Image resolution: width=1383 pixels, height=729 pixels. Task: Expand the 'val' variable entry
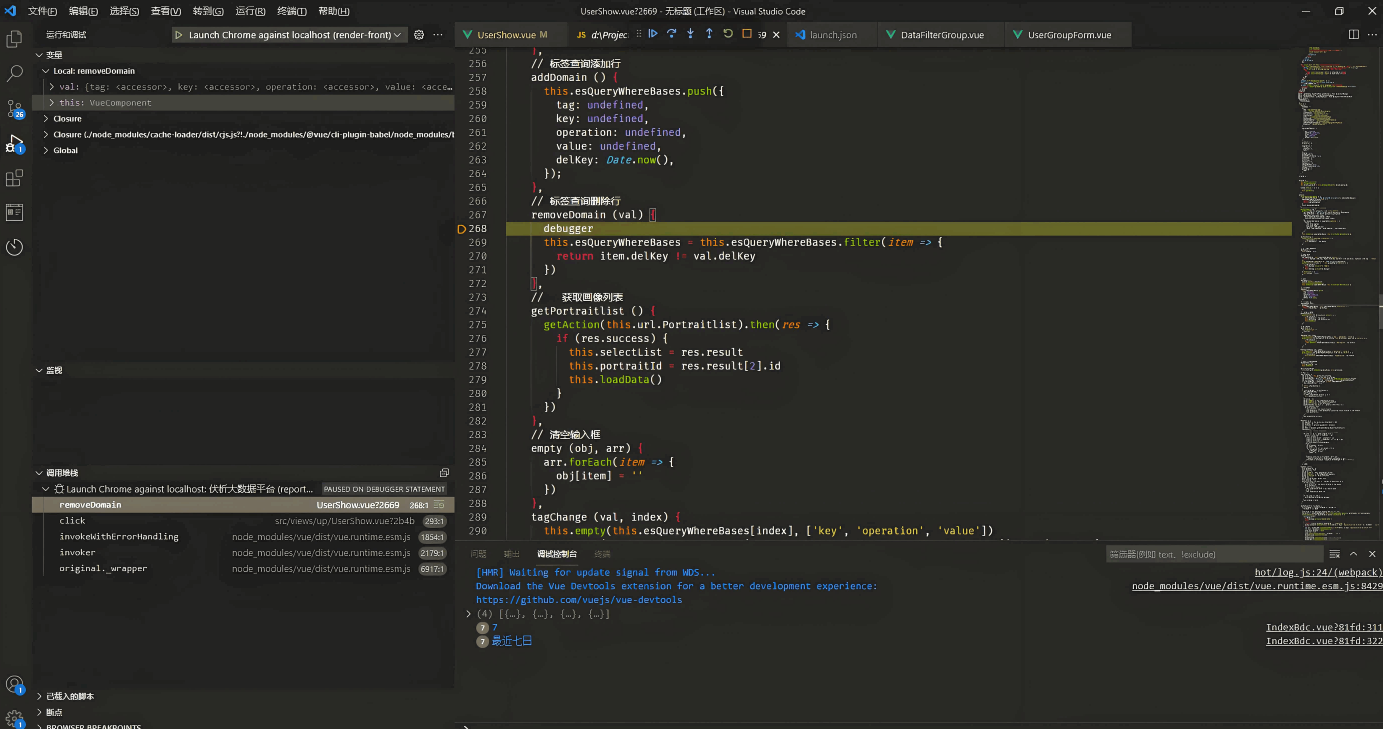point(52,87)
